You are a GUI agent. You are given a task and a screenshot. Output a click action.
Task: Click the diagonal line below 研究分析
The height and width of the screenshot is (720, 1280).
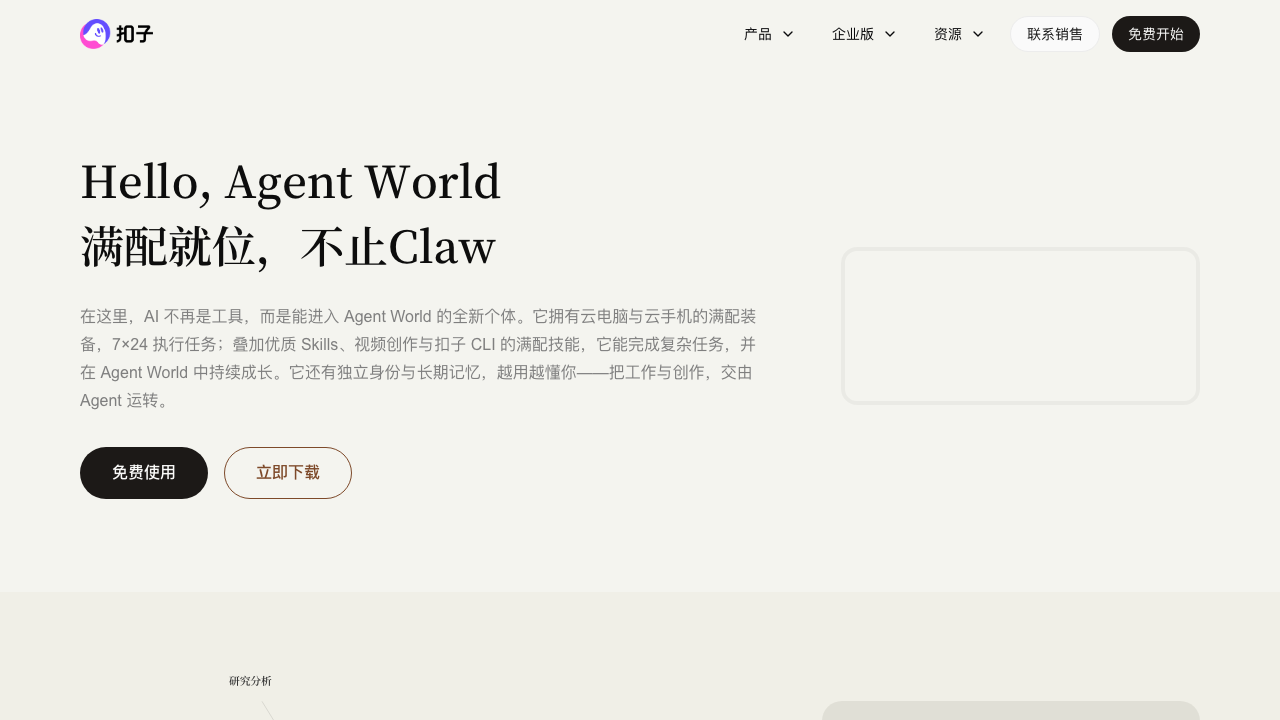[268, 711]
